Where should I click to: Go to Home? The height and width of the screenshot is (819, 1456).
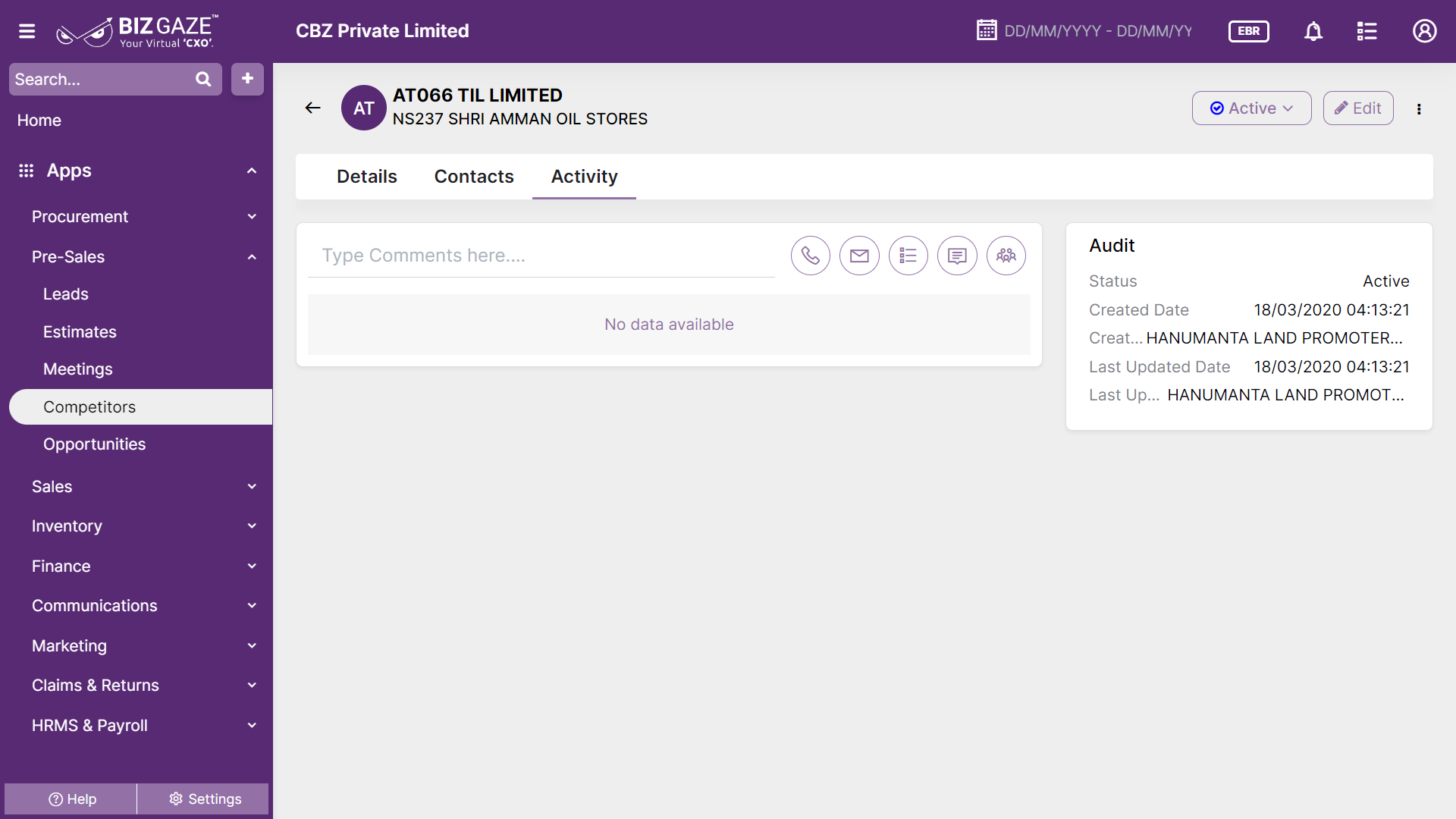(x=39, y=121)
